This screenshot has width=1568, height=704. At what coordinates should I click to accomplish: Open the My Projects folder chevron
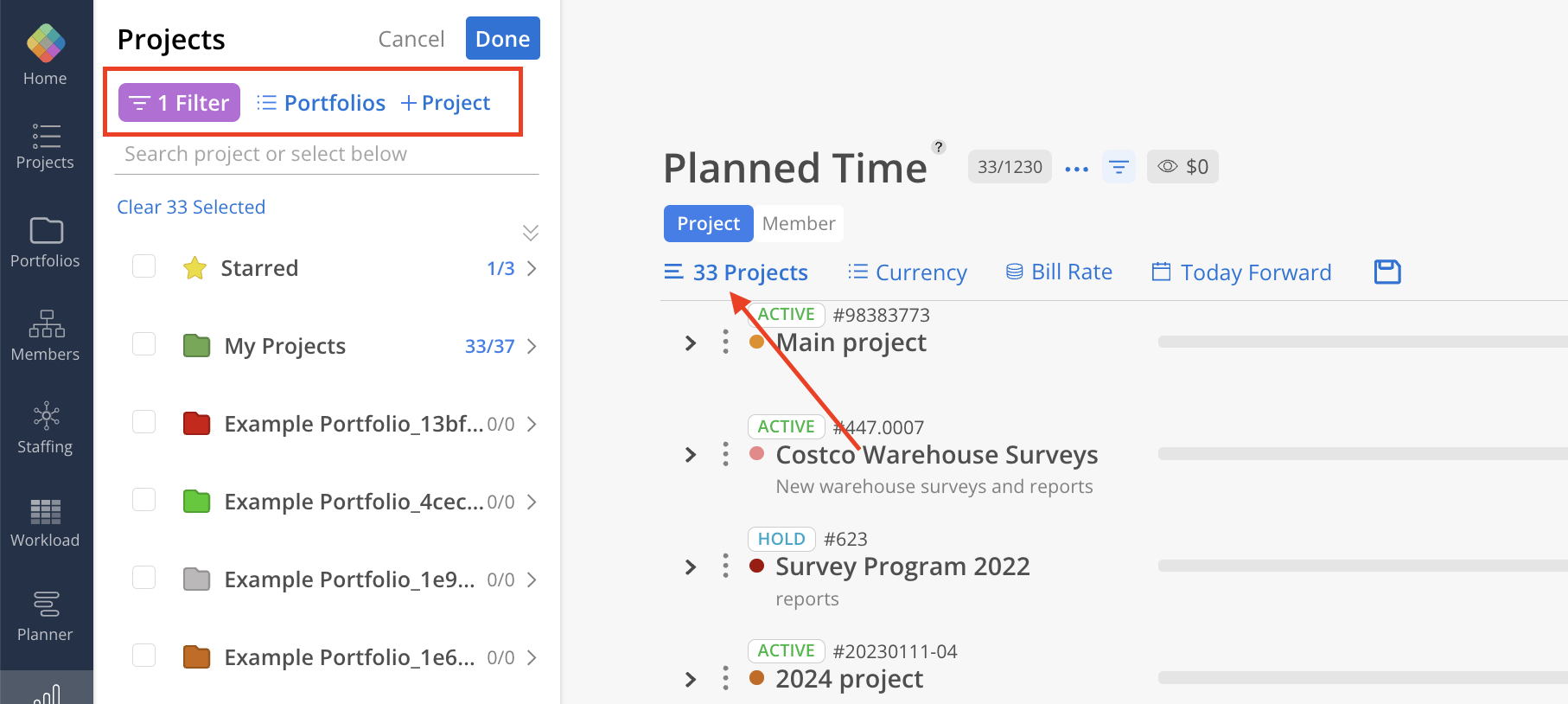coord(532,347)
